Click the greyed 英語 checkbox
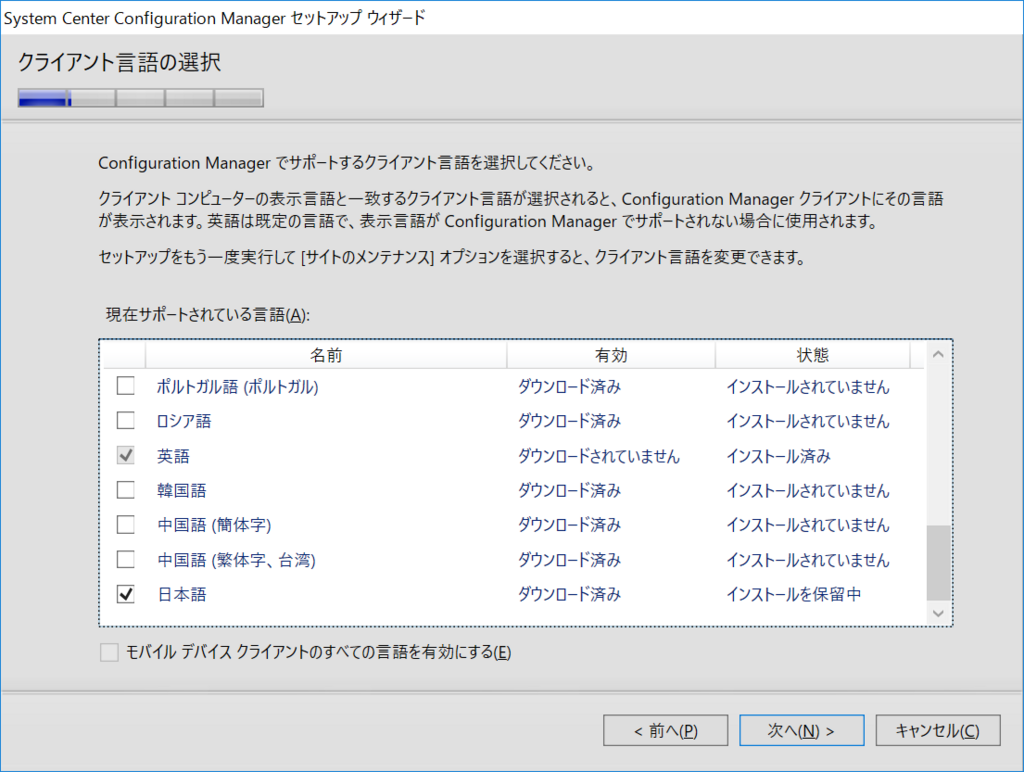 pos(125,455)
